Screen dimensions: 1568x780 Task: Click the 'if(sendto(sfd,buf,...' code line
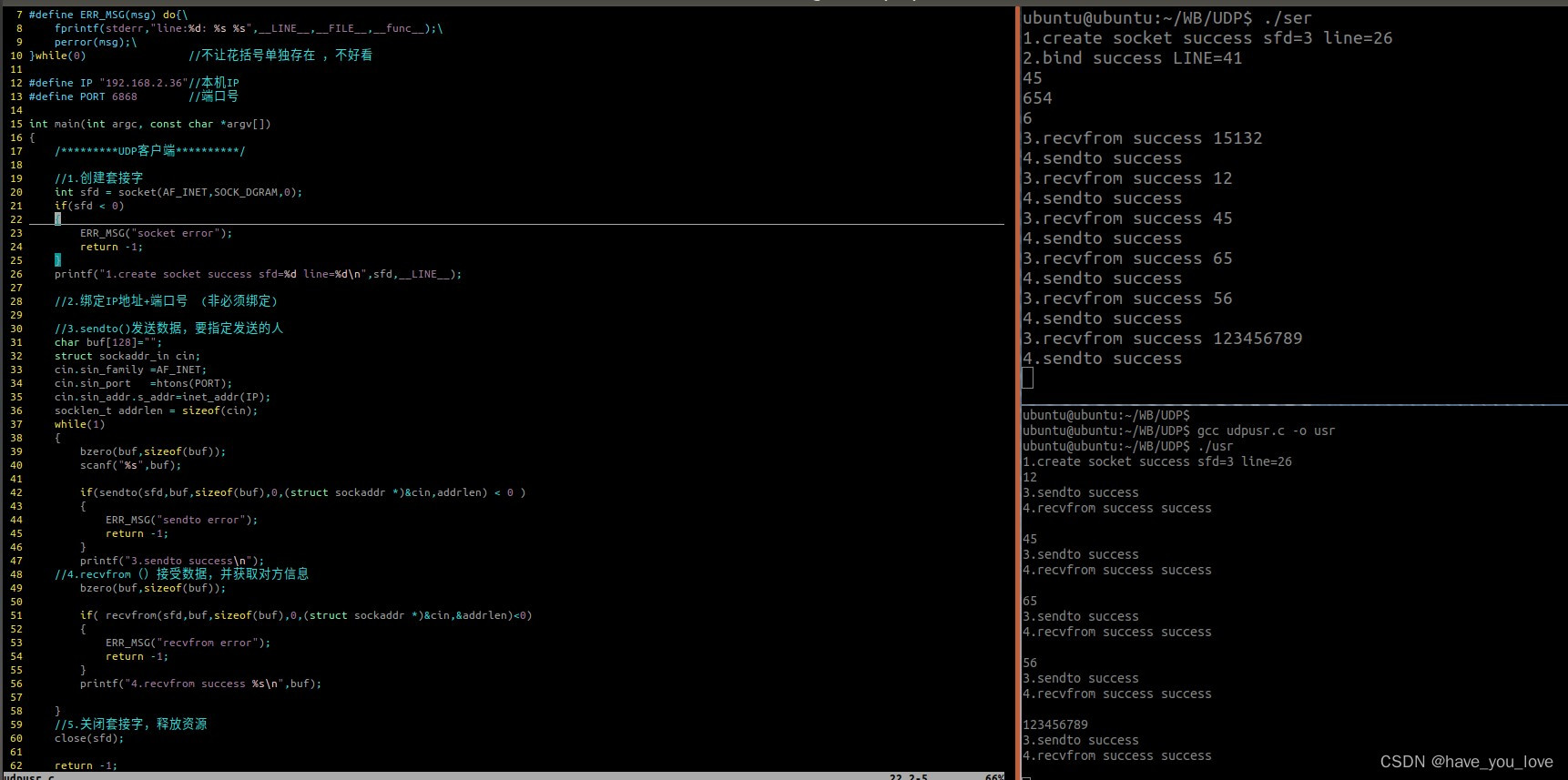[302, 492]
